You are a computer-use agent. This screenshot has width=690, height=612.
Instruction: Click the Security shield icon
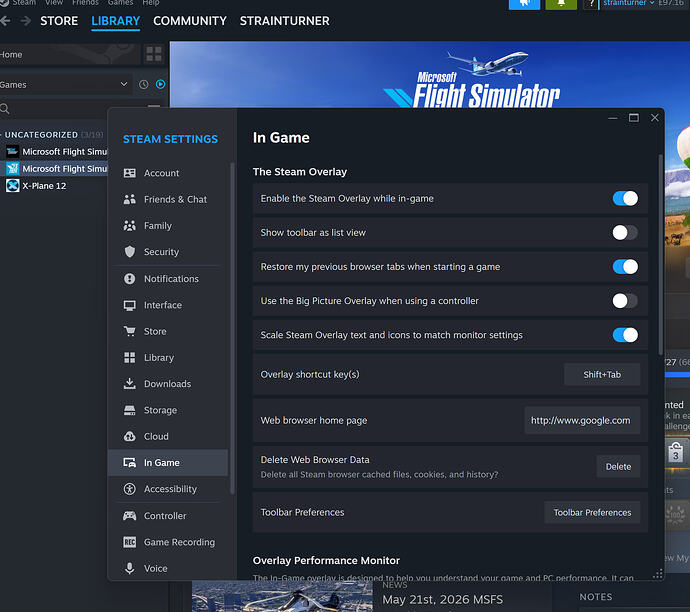129,252
